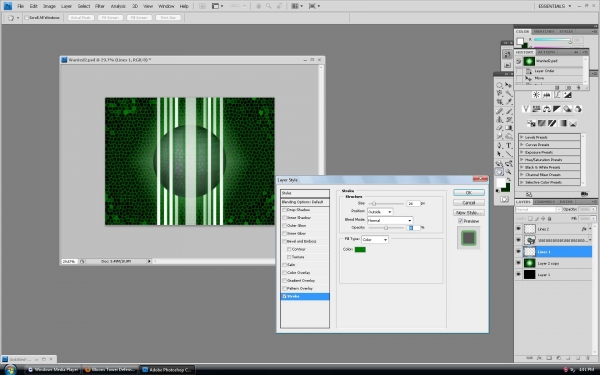This screenshot has width=600, height=375.
Task: Expand the Hue/Saturation Presets list
Action: coord(522,160)
